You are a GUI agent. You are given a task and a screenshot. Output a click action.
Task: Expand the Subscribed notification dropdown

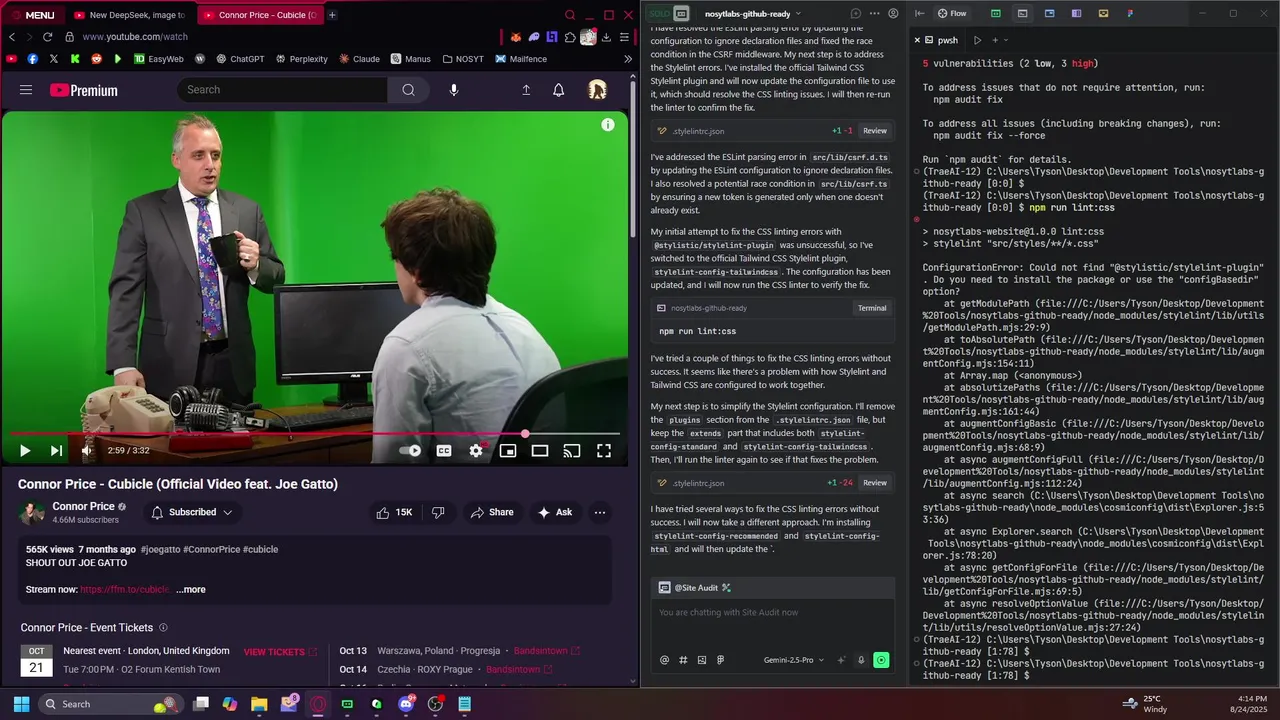[x=191, y=512]
